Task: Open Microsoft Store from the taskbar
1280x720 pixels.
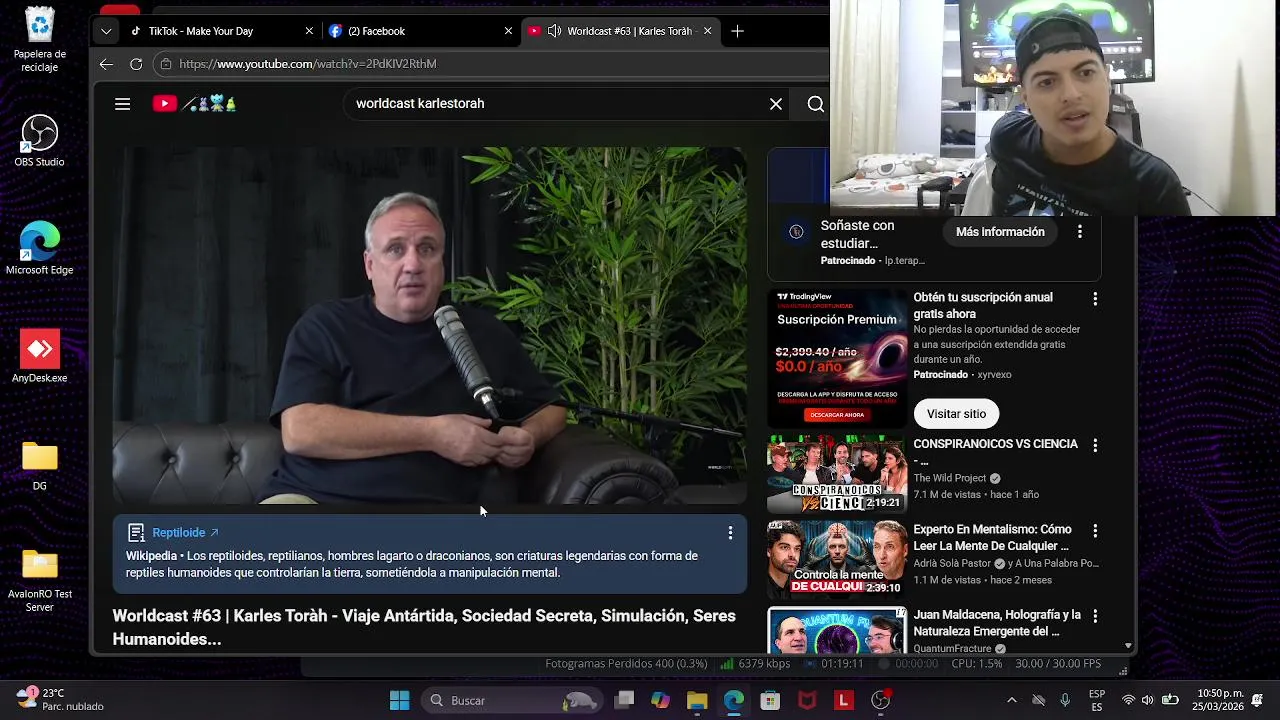Action: click(770, 700)
